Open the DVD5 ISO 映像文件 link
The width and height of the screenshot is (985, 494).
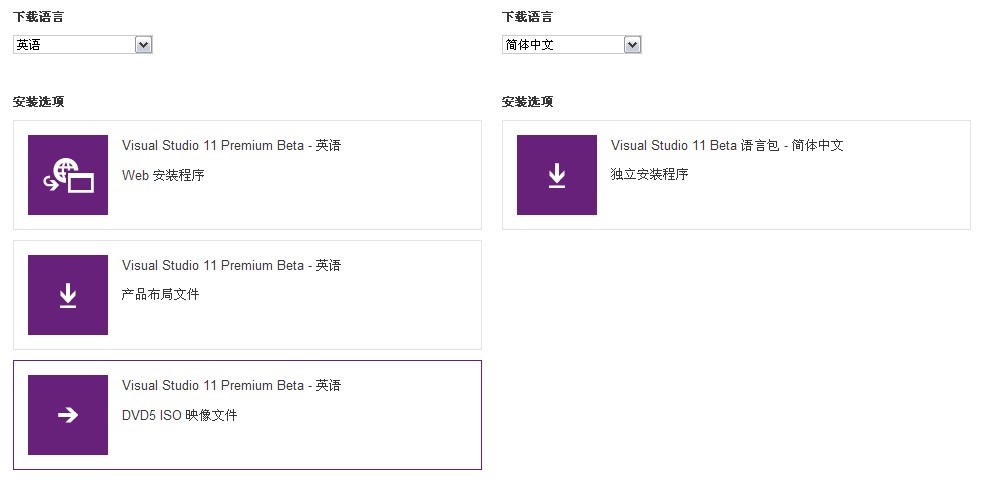[x=180, y=415]
